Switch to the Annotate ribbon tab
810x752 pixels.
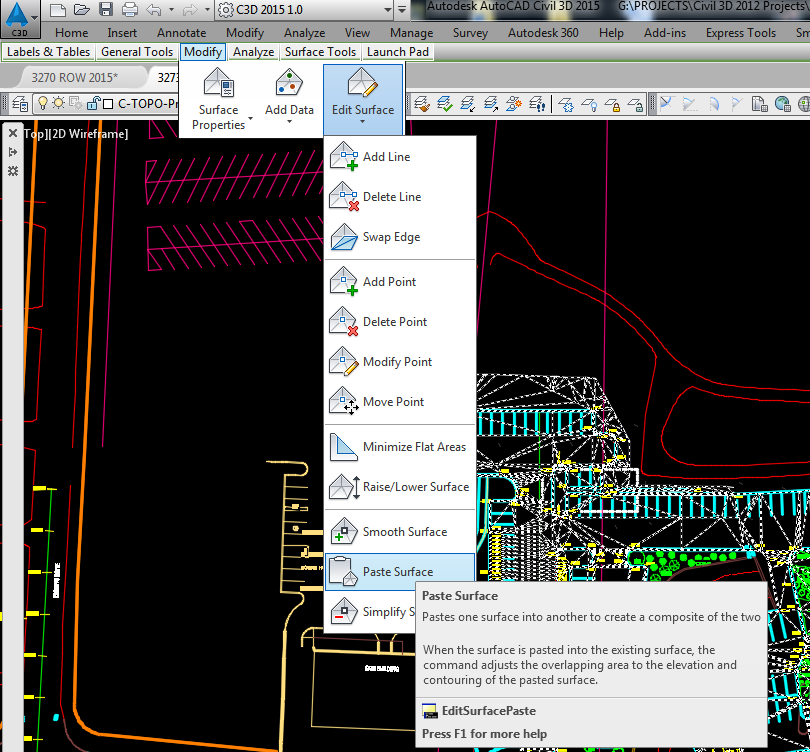pos(181,32)
